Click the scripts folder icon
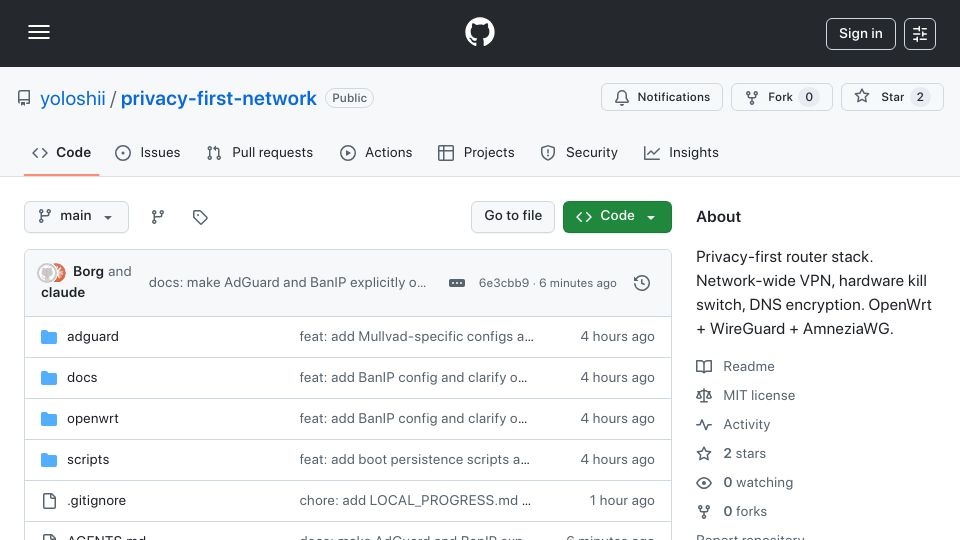Viewport: 960px width, 540px height. (x=49, y=460)
